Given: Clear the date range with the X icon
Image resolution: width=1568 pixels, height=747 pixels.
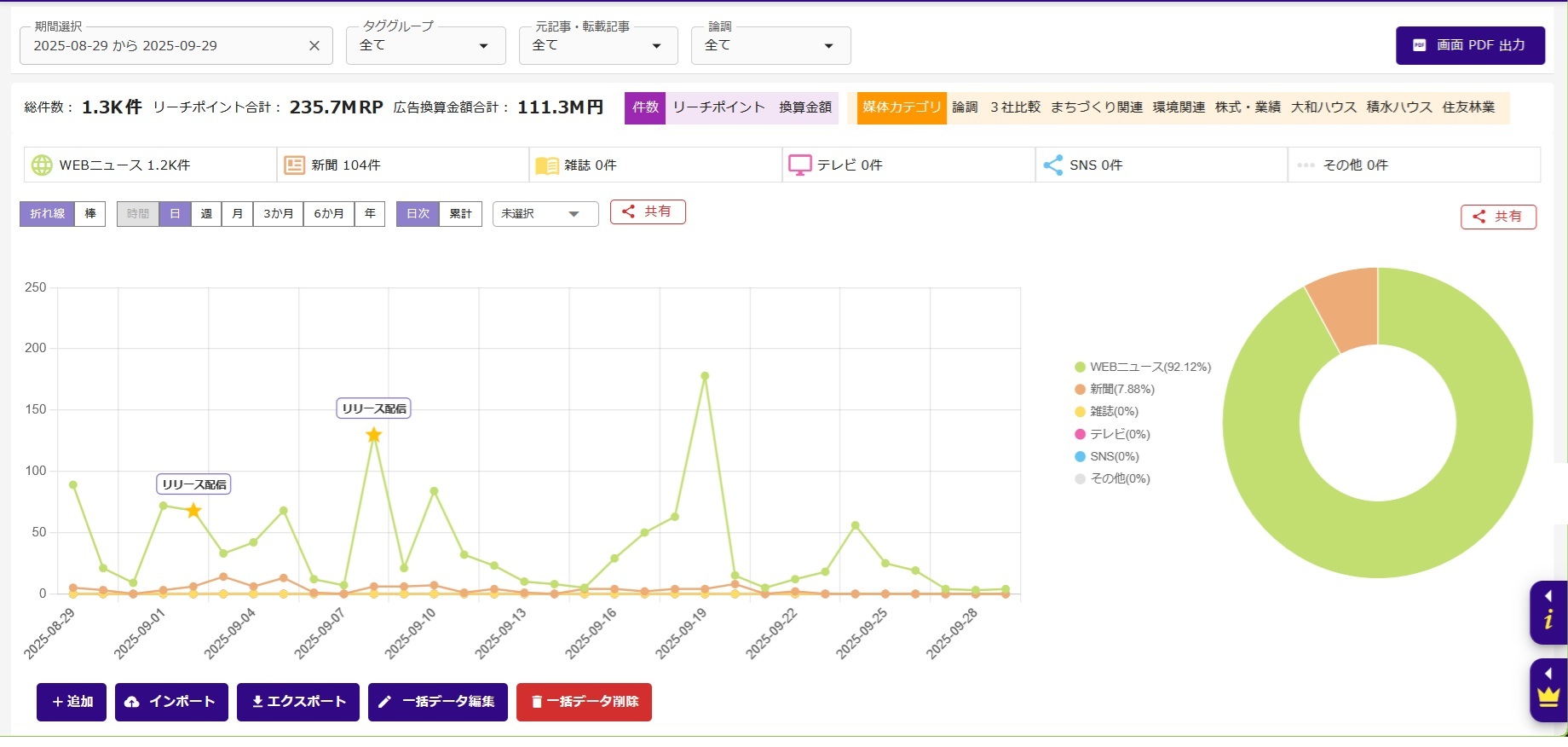Looking at the screenshot, I should tap(314, 46).
